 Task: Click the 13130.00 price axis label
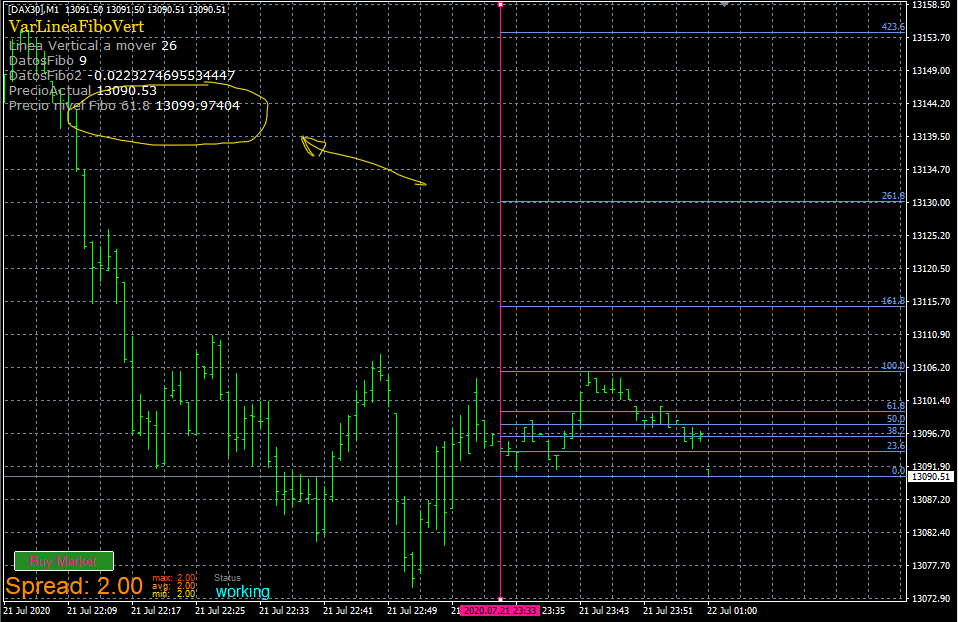pos(931,202)
